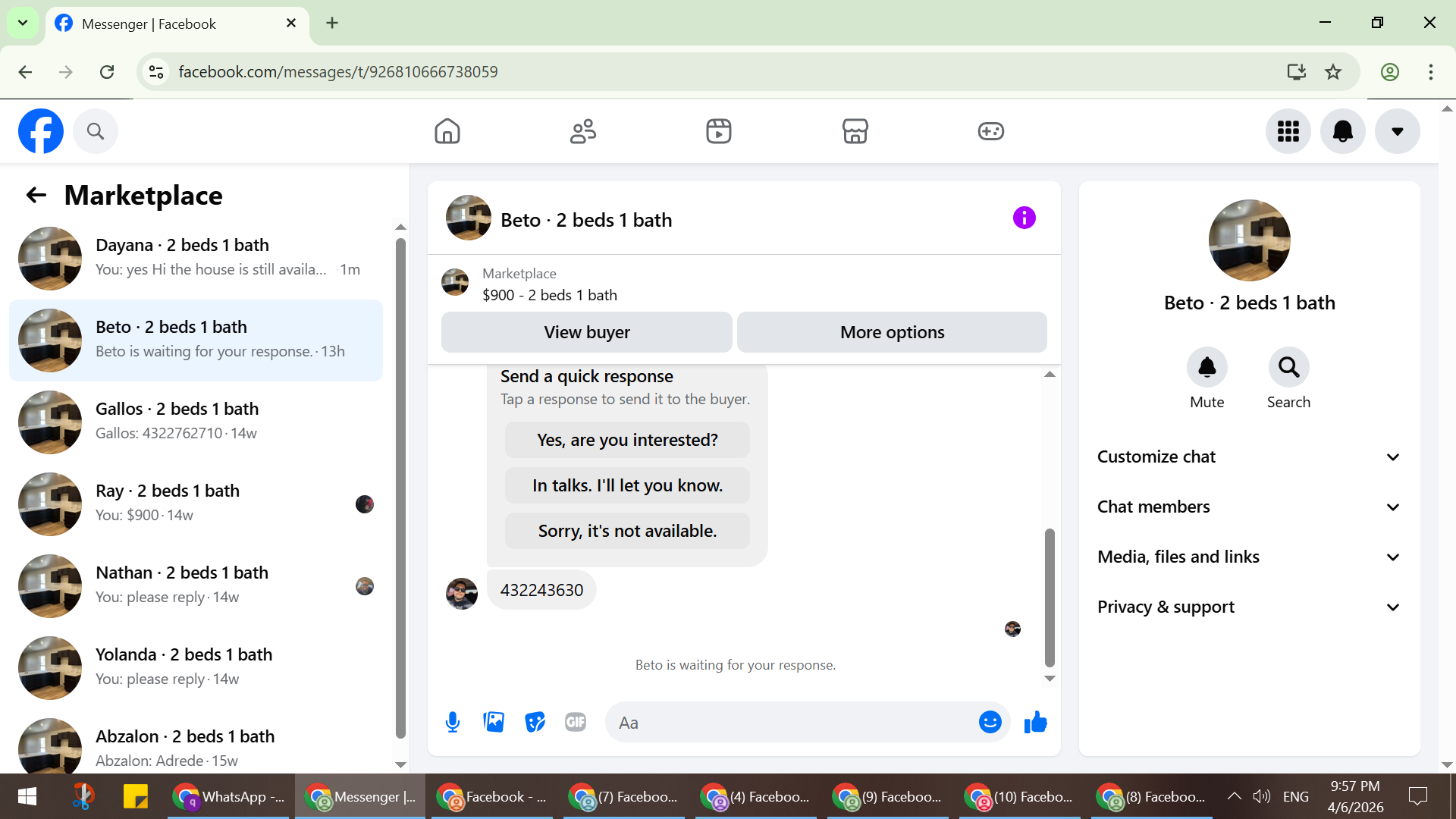The height and width of the screenshot is (819, 1456).
Task: Open the Notifications bell in header
Action: [1343, 131]
